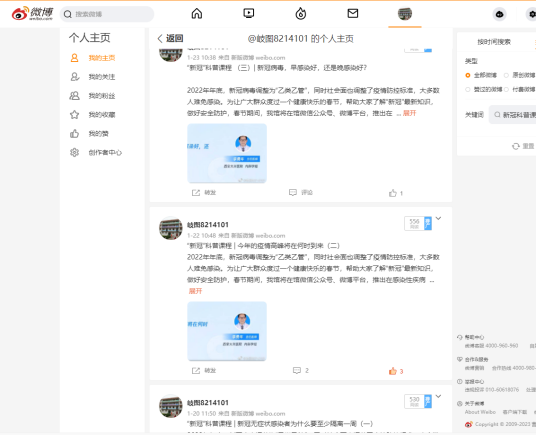Like the 1-23 10:38 post
The image size is (536, 435).
pos(396,193)
